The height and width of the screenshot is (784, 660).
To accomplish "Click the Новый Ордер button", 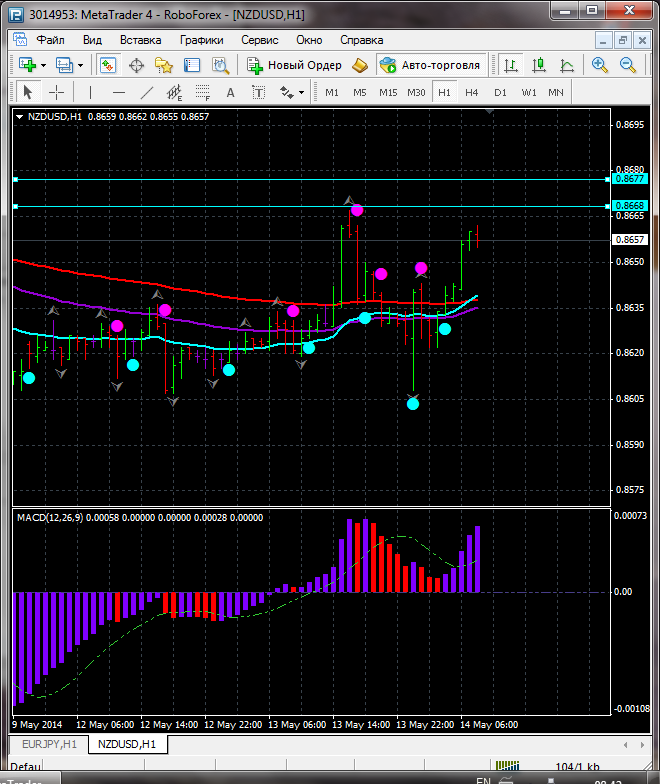I will click(x=295, y=65).
